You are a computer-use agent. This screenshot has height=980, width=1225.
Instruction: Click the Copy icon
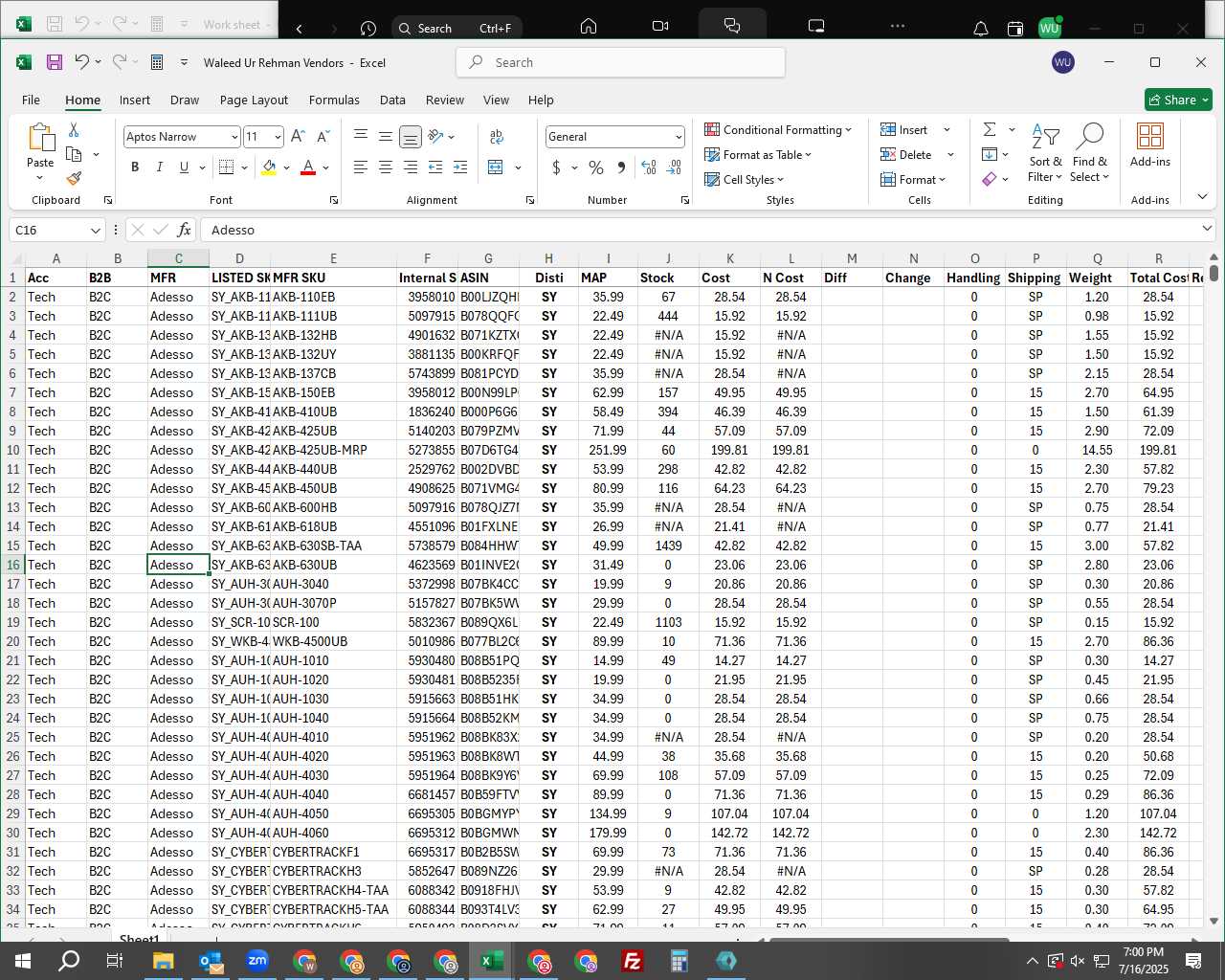point(74,154)
